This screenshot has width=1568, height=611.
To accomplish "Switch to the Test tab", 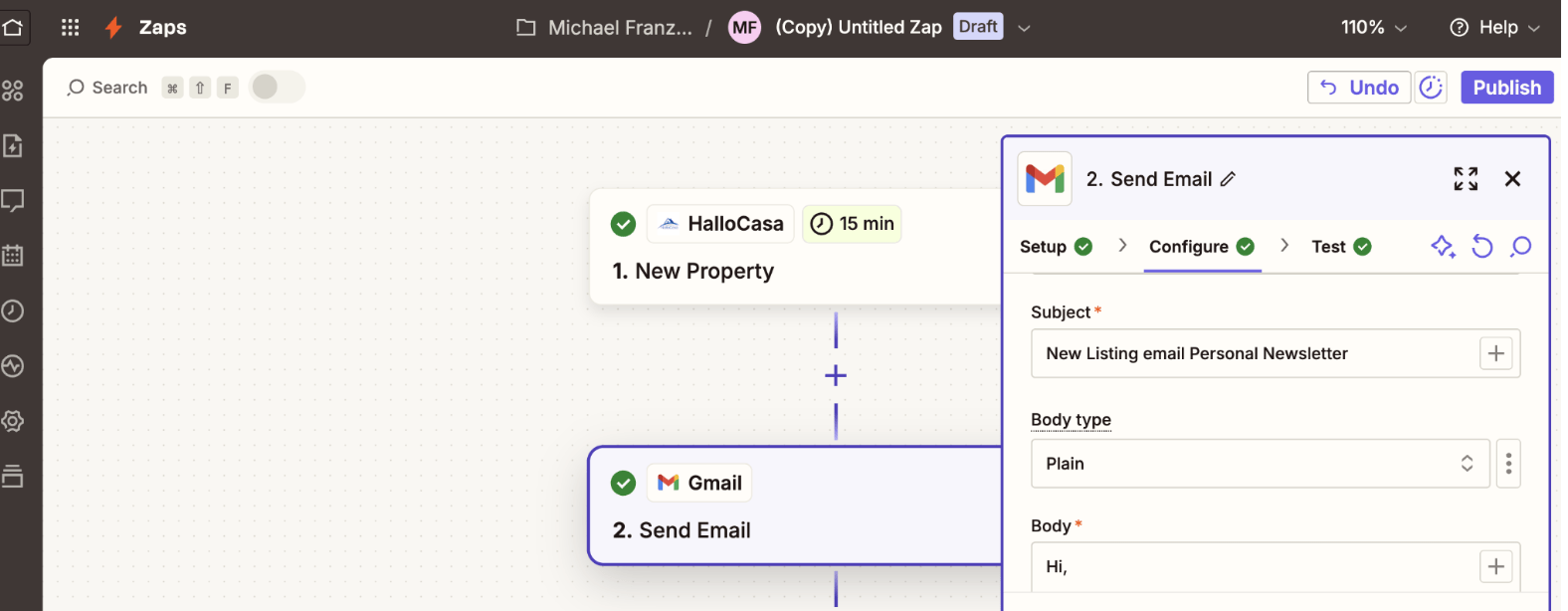I will (x=1341, y=247).
